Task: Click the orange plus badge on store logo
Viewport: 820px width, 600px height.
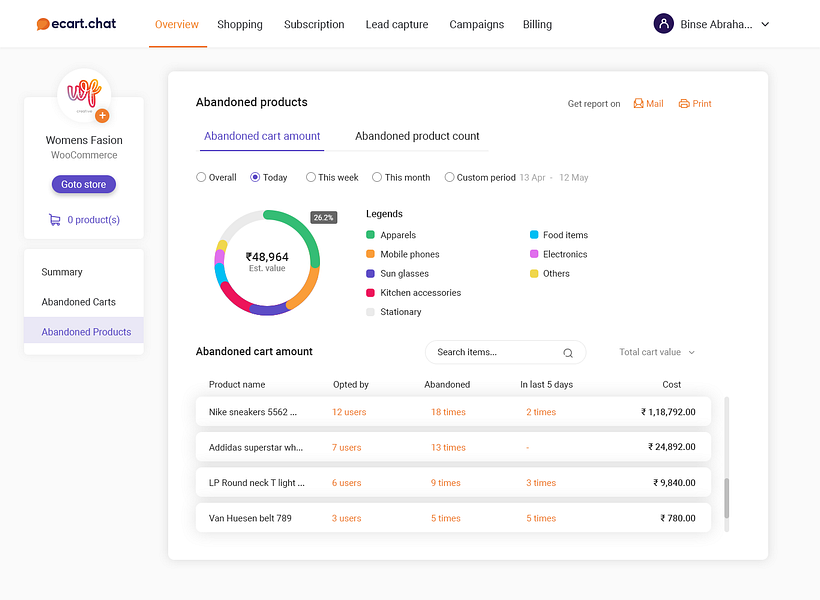Action: pyautogui.click(x=102, y=116)
